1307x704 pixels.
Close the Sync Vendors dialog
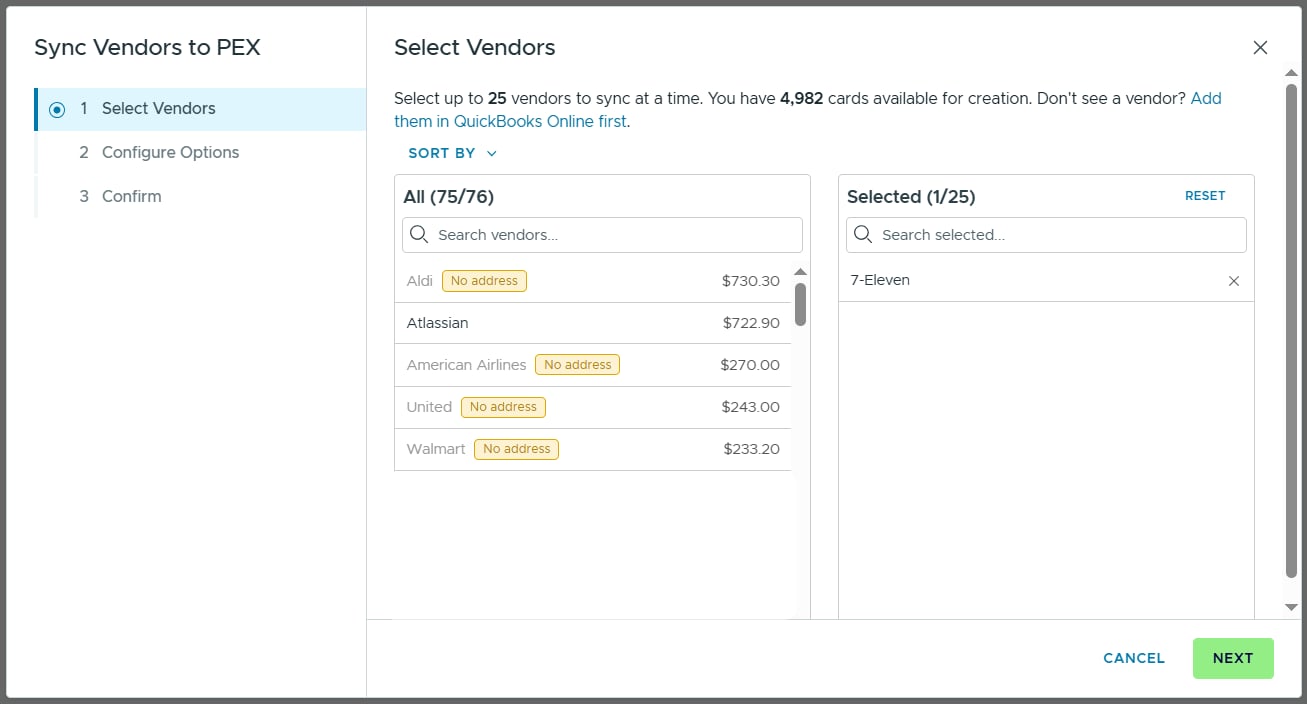[1260, 48]
